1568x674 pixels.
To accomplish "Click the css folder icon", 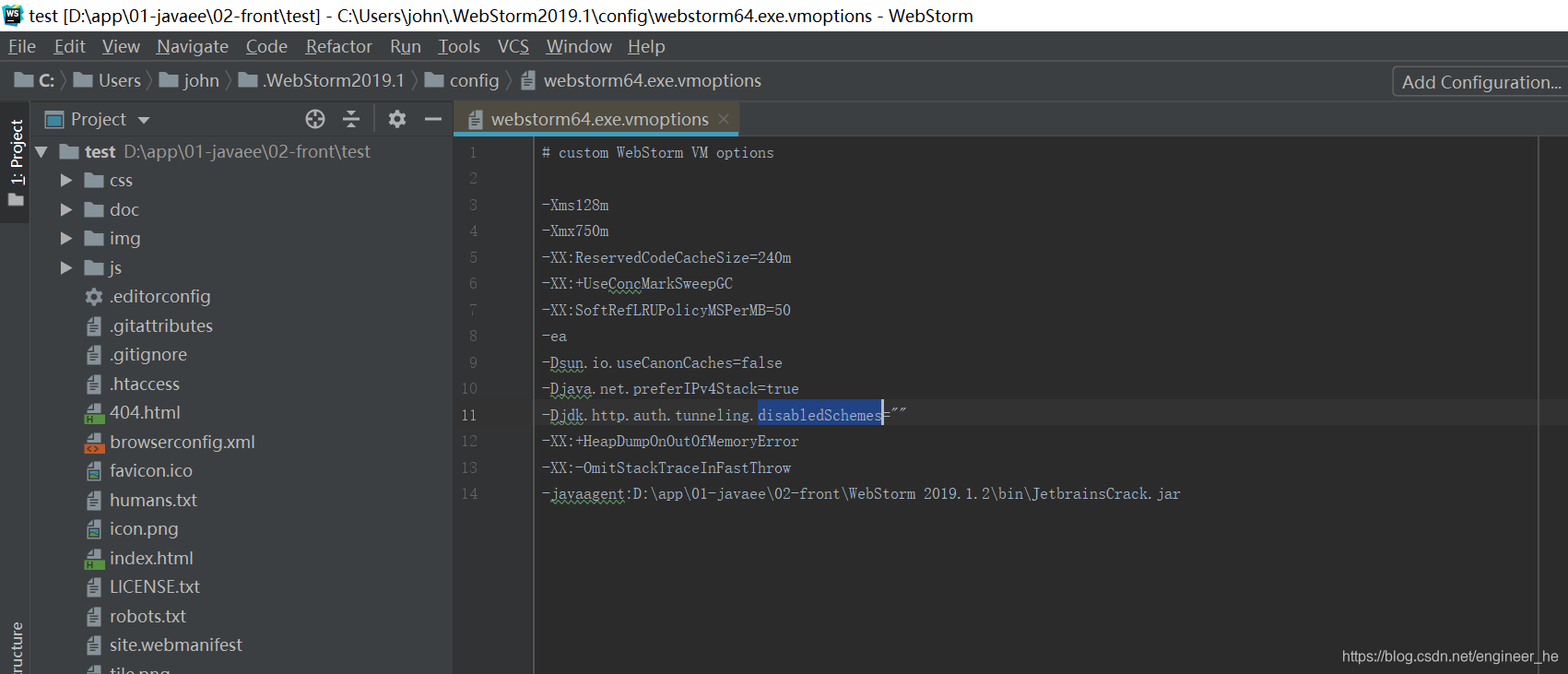I will [94, 181].
